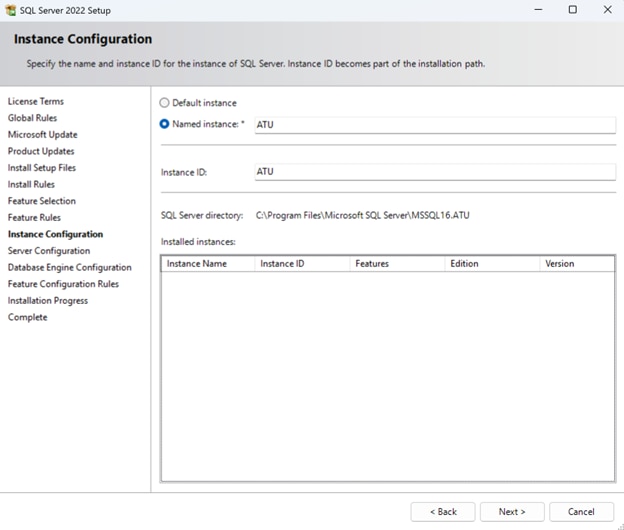Sort by Instance ID column header
This screenshot has height=530, width=624.
302,264
